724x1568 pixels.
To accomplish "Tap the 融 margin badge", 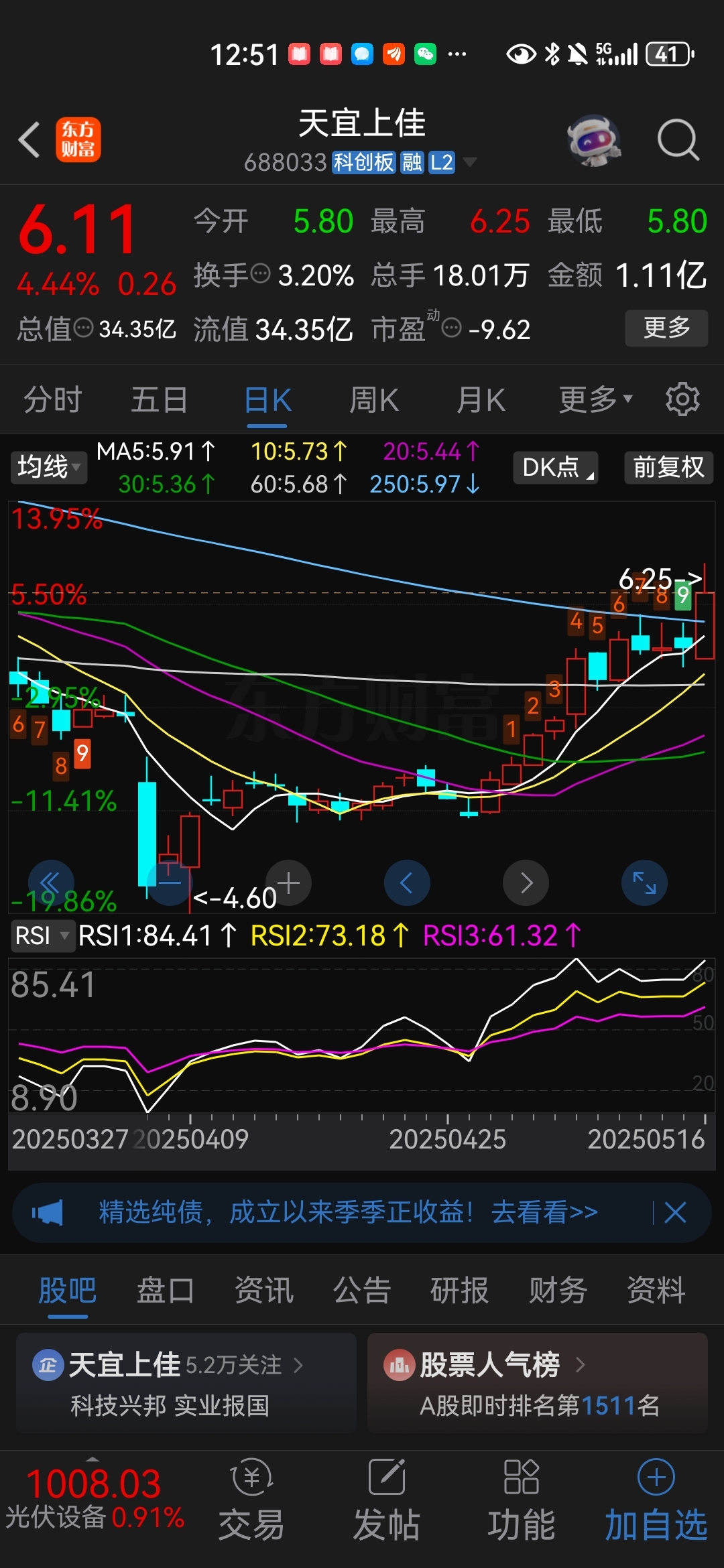I will 412,162.
